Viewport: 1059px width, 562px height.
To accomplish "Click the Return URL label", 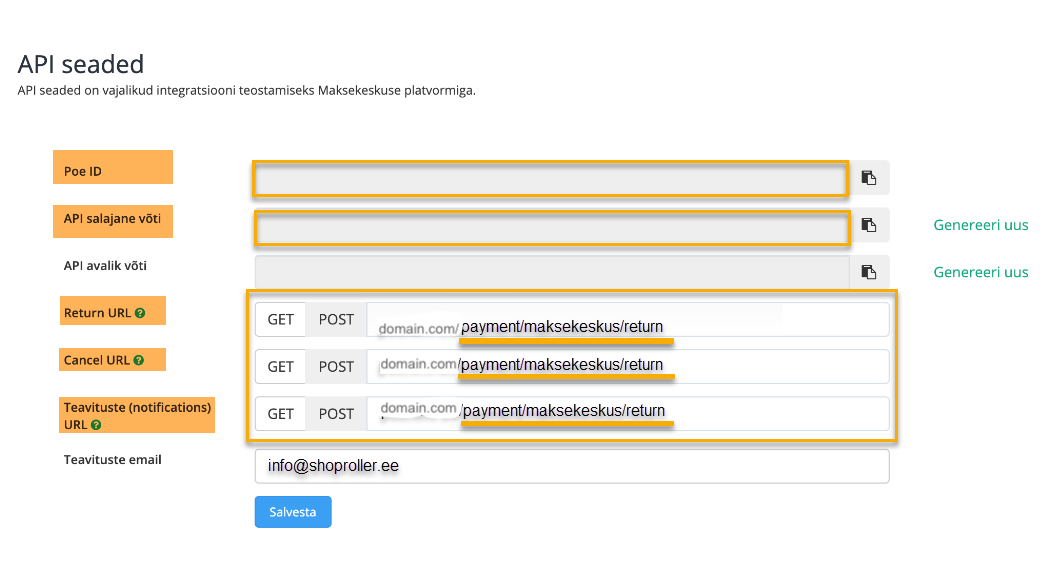I will [97, 313].
